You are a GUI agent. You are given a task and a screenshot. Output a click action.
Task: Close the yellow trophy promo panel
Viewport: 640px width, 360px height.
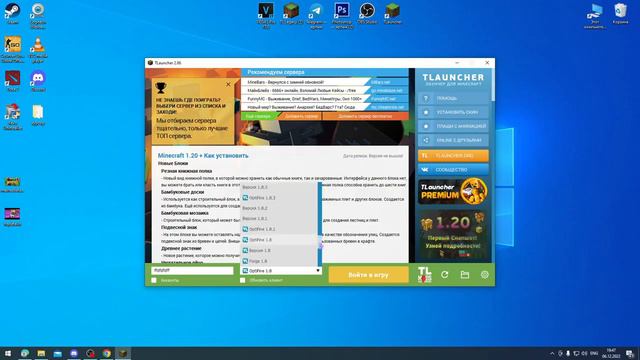click(228, 84)
